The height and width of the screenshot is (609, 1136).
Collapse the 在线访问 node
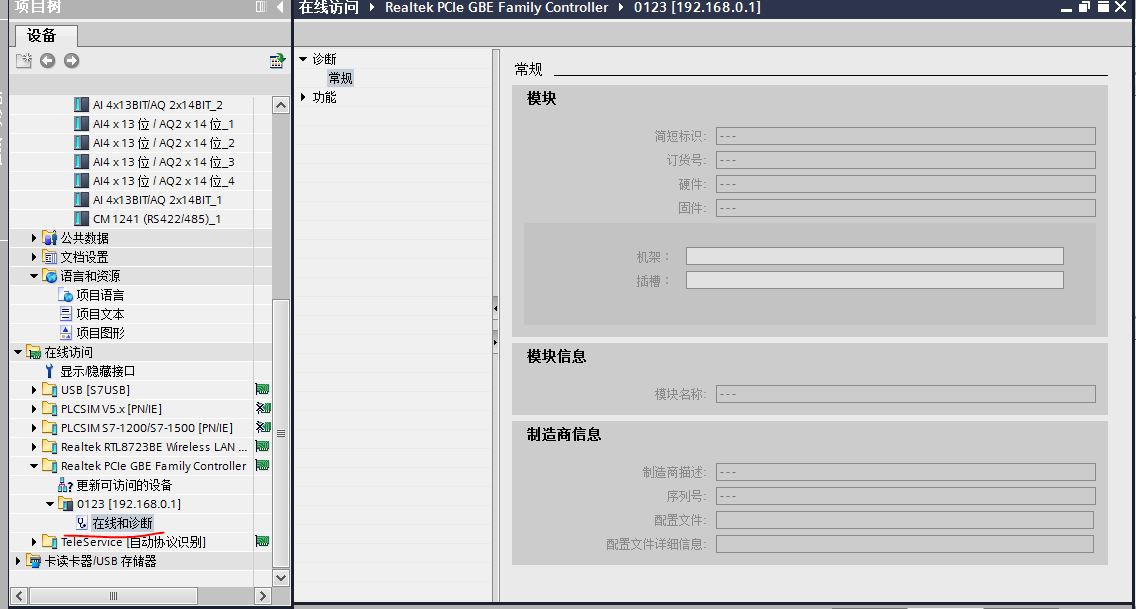tap(18, 352)
